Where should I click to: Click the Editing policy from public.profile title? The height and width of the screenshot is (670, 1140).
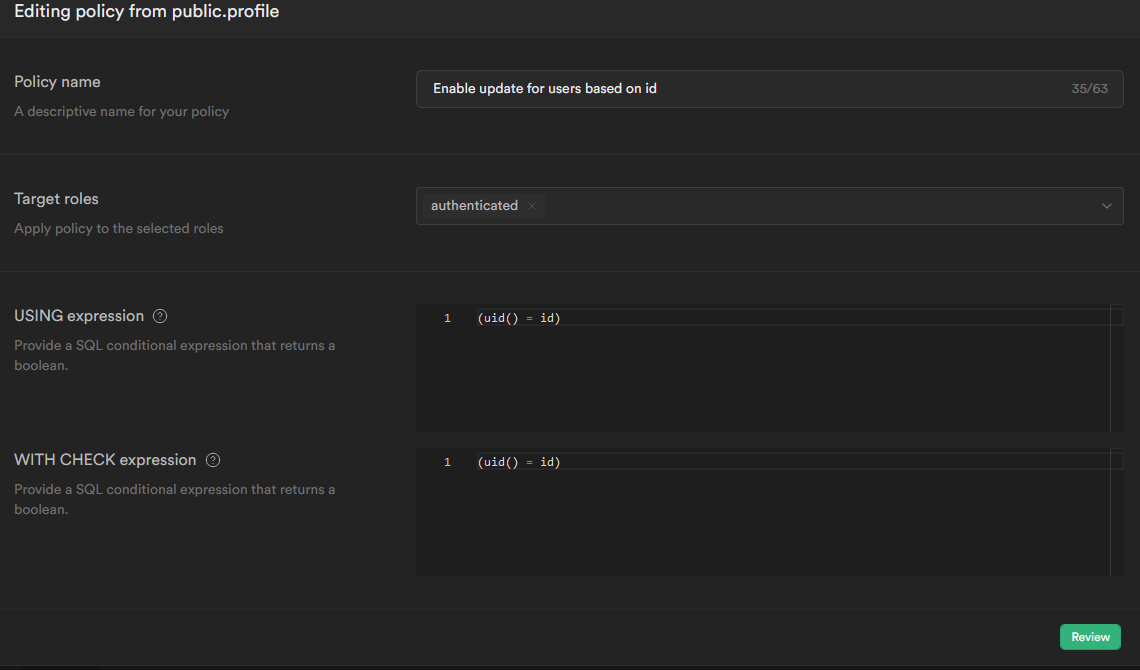(147, 12)
